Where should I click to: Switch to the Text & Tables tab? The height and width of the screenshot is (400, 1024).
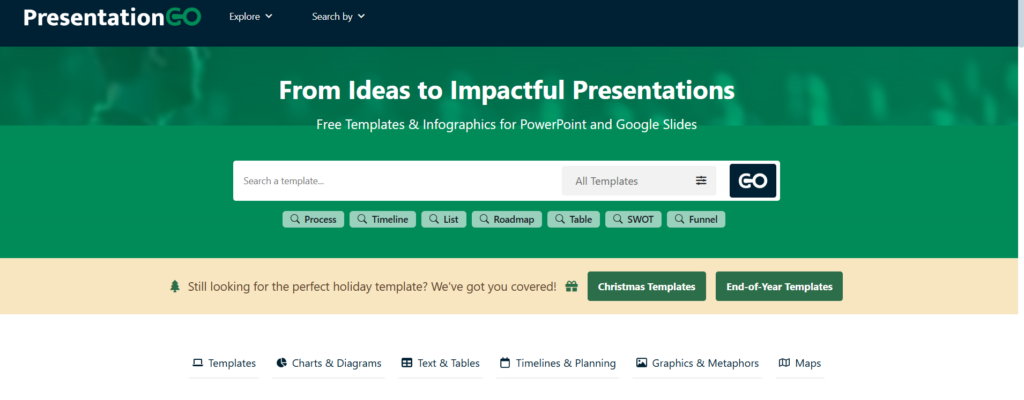[440, 363]
